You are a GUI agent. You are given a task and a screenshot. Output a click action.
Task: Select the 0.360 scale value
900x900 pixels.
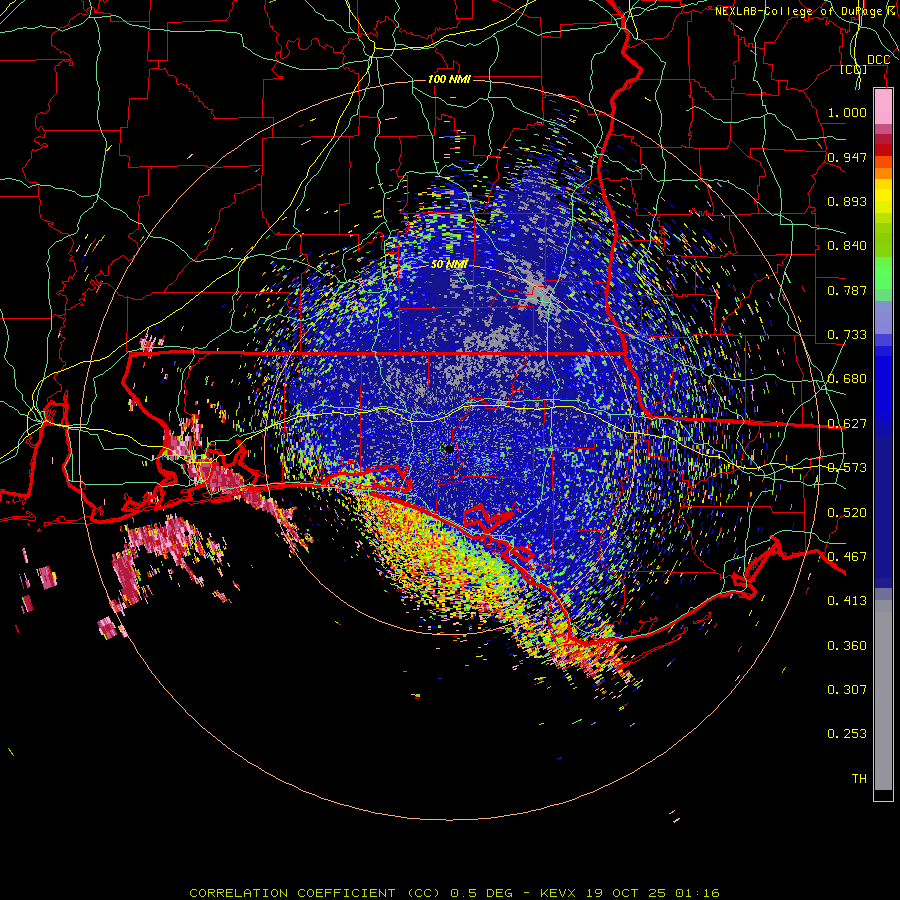tap(847, 646)
